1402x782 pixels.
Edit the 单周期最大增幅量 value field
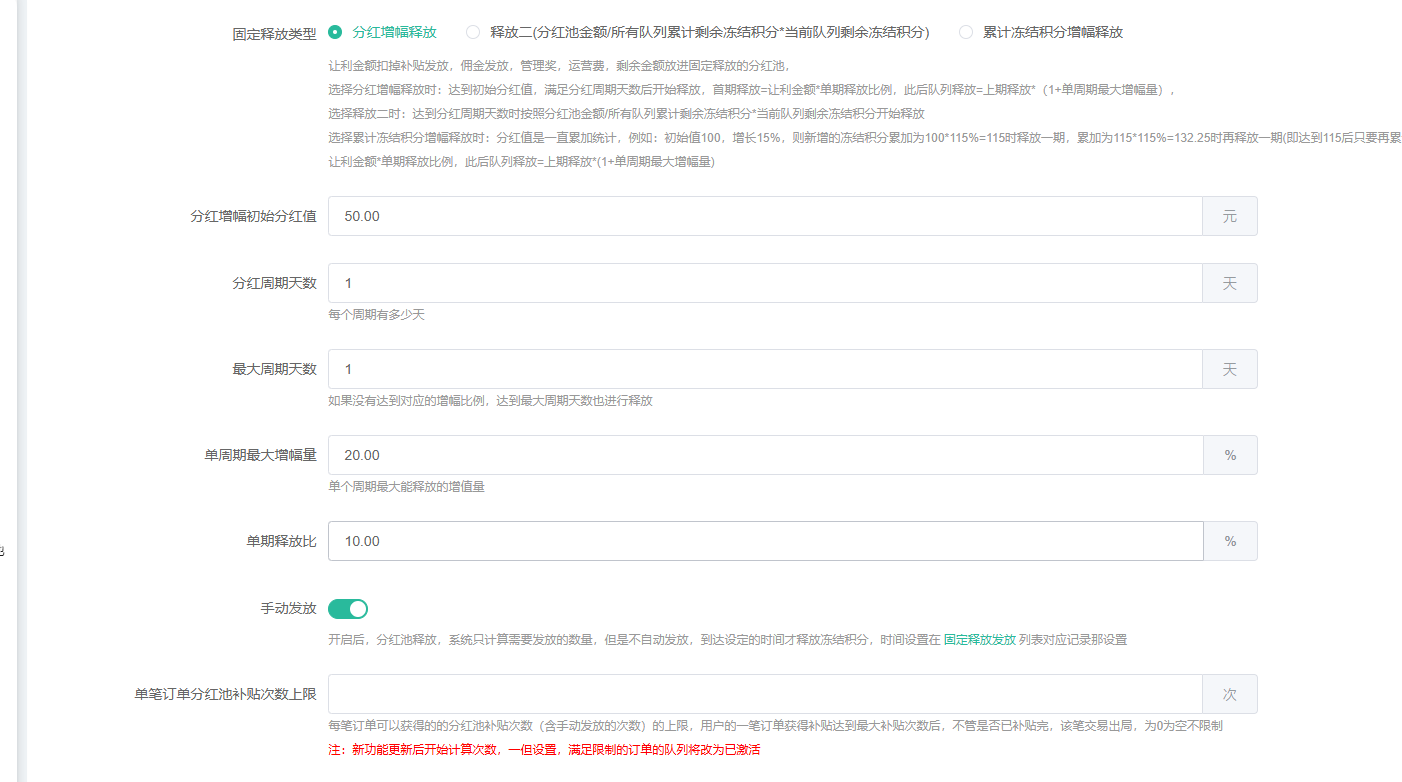(765, 455)
